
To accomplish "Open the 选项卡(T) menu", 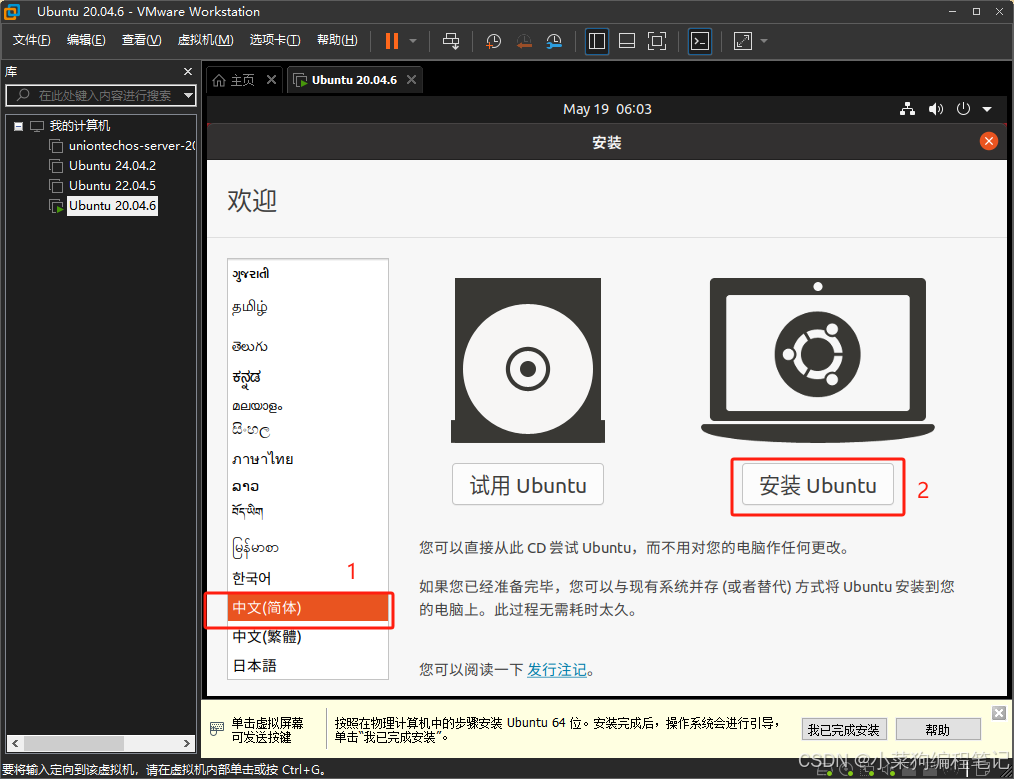I will coord(275,40).
